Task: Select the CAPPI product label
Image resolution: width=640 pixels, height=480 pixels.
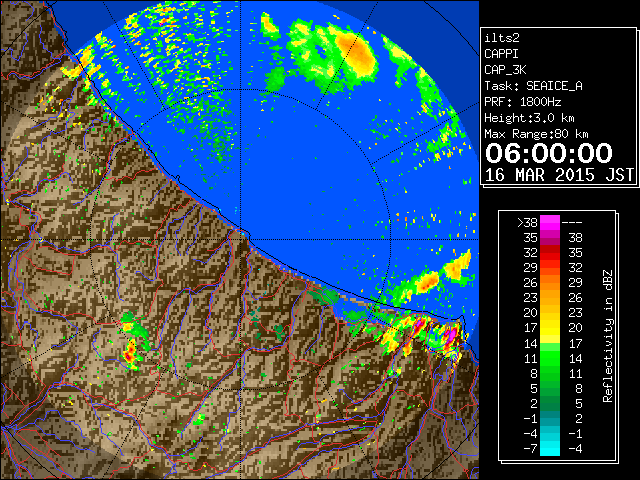Action: (501, 54)
